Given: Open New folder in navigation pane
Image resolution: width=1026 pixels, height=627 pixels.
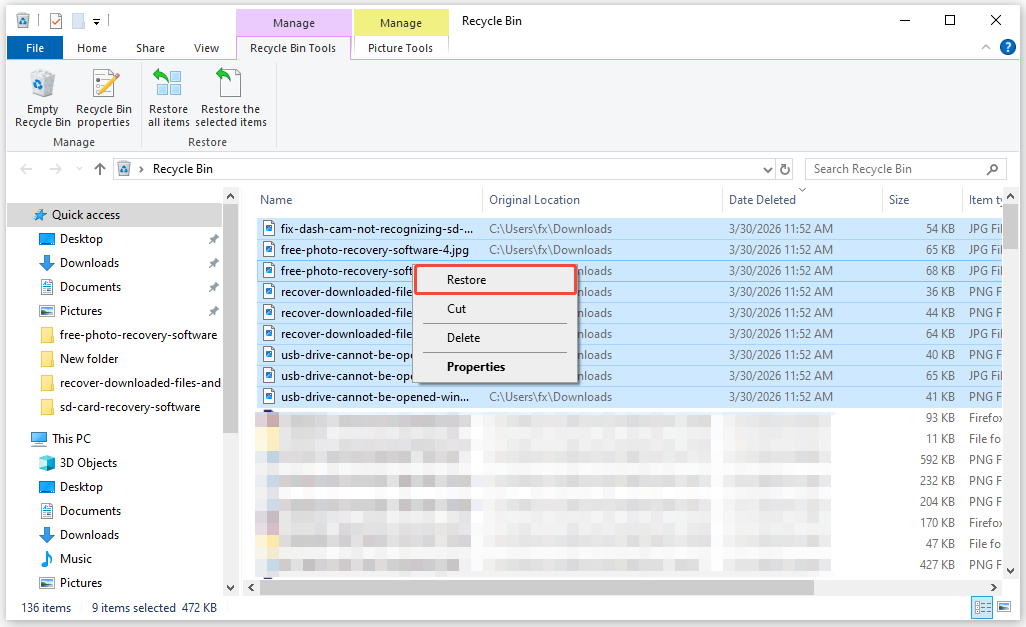Looking at the screenshot, I should pos(89,359).
